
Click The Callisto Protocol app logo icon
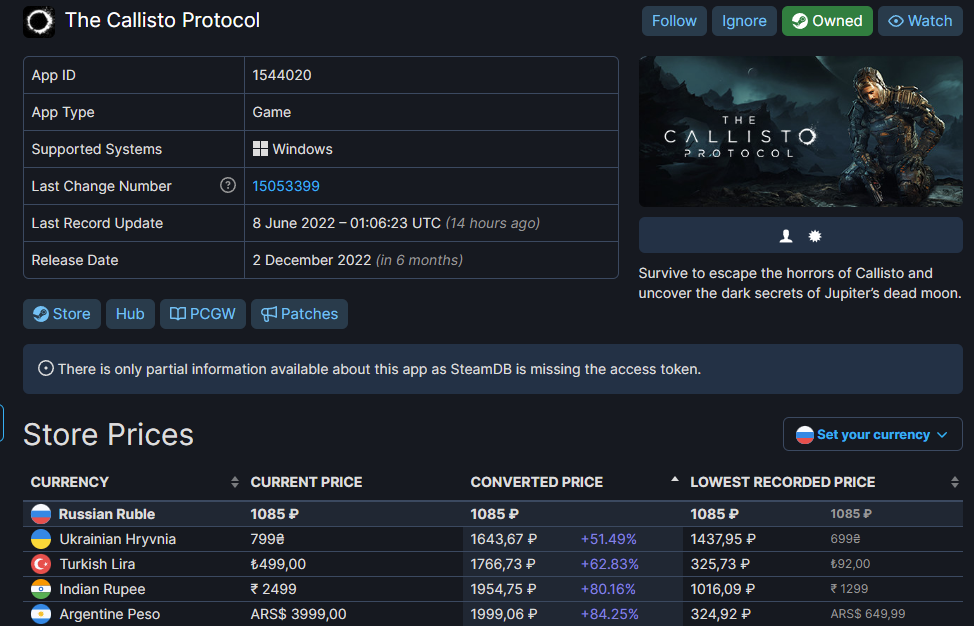[39, 22]
